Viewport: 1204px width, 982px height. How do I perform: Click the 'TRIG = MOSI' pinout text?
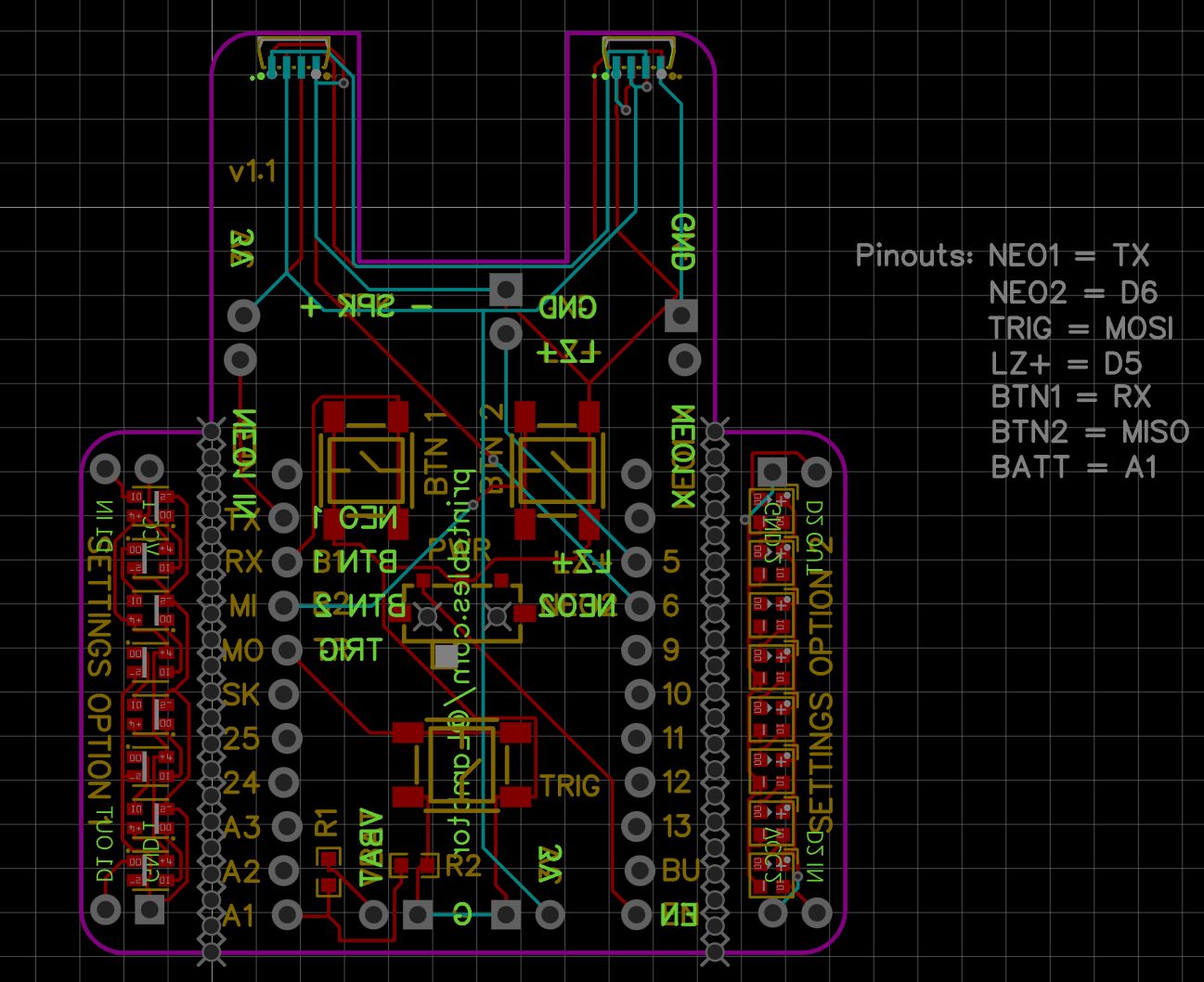pyautogui.click(x=1081, y=328)
